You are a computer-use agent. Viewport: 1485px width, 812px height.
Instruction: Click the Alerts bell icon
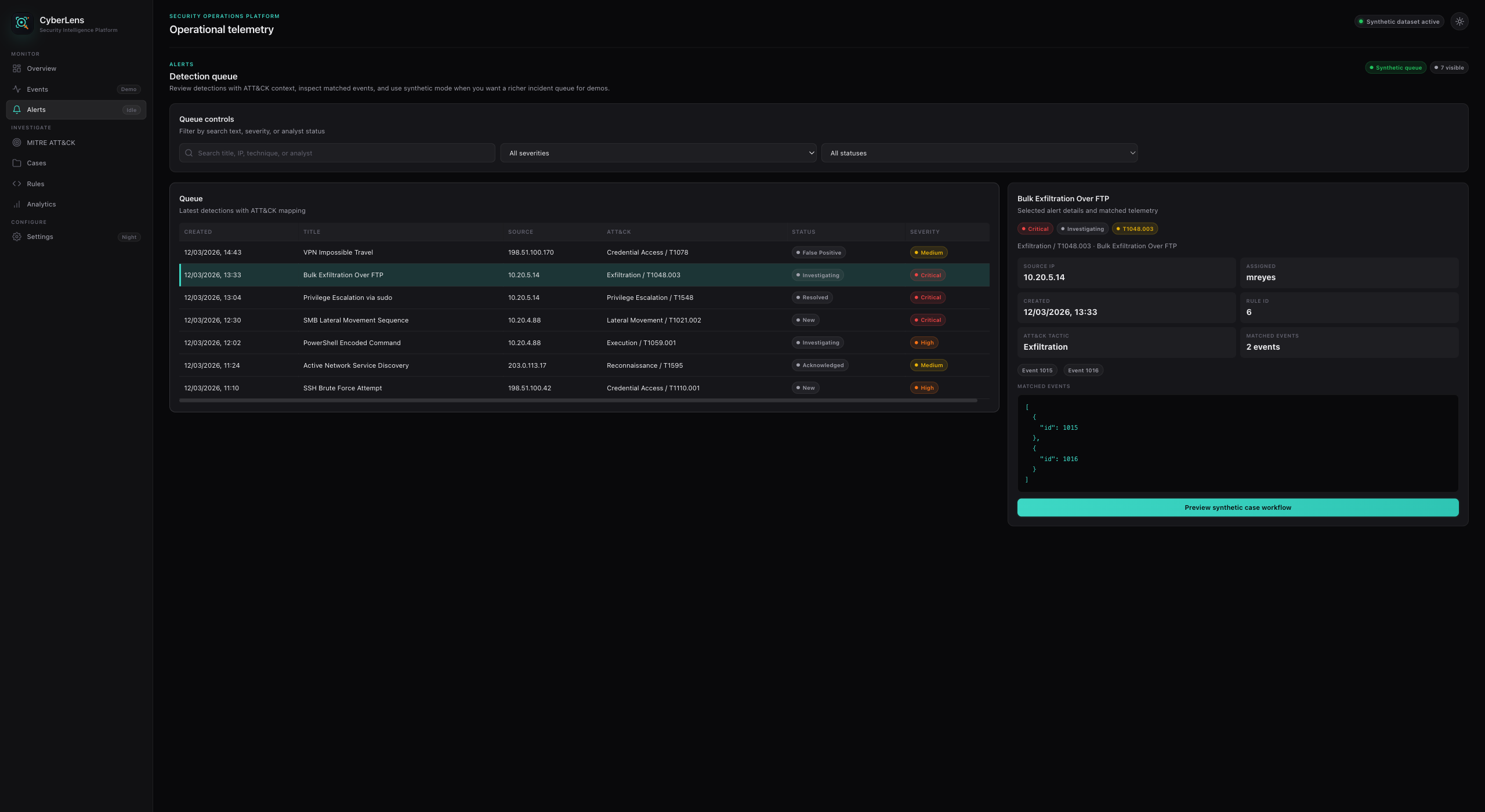17,110
